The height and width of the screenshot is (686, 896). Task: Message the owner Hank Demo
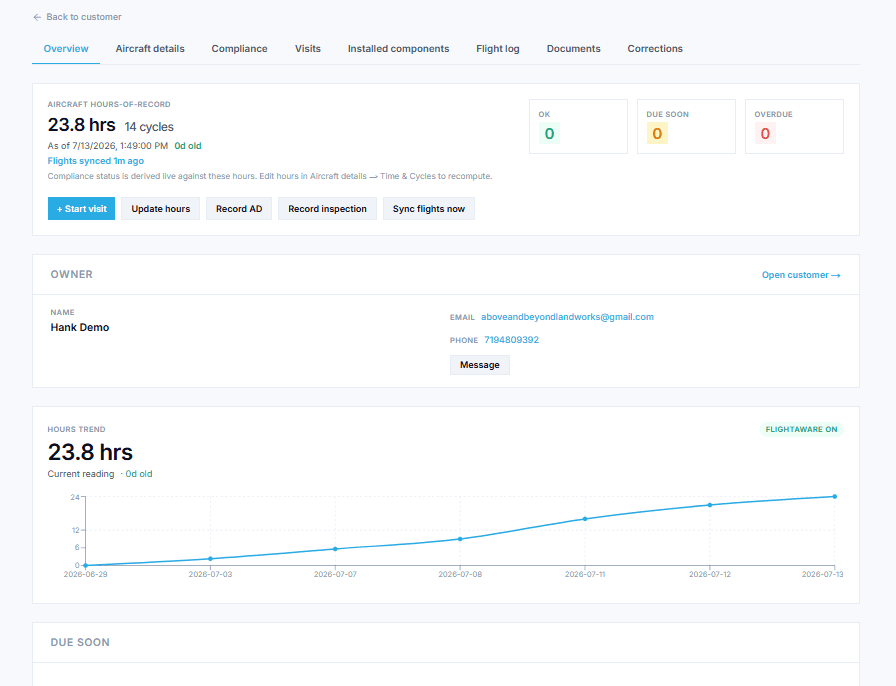(479, 365)
